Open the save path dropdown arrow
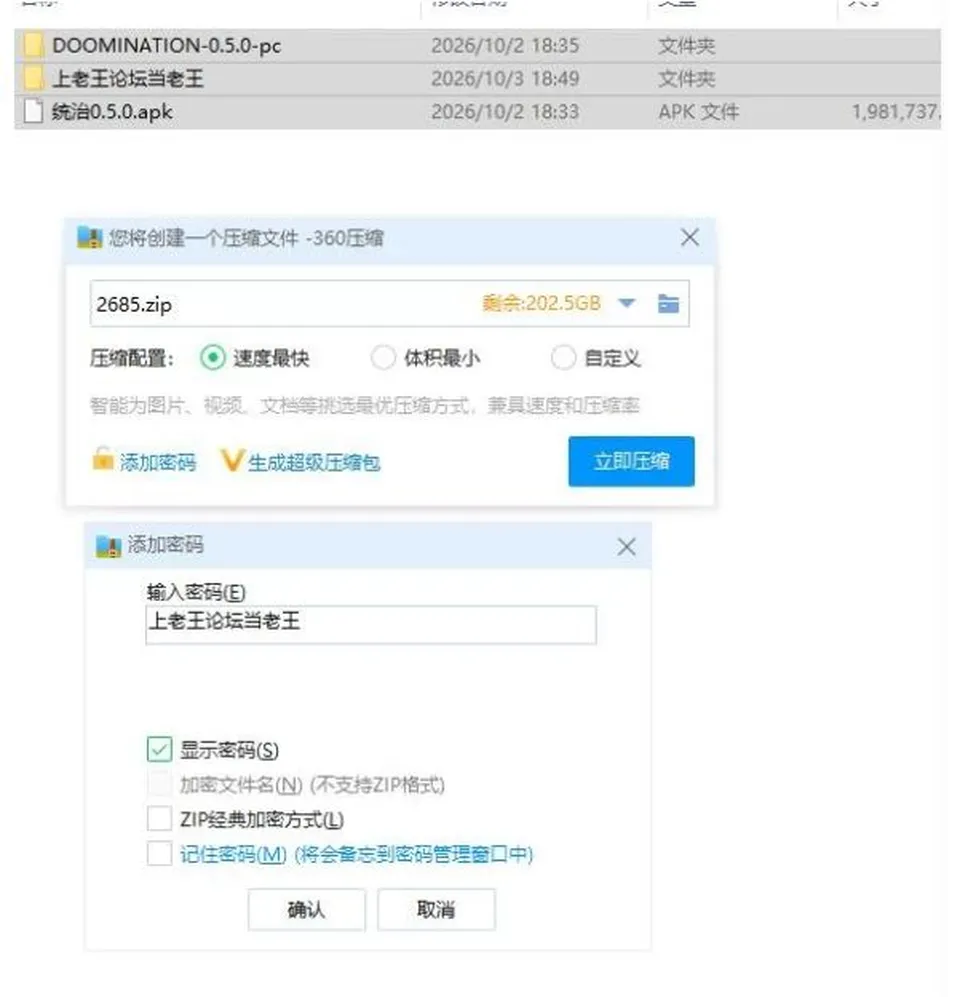Screen dimensions: 960x997 pyautogui.click(x=626, y=303)
